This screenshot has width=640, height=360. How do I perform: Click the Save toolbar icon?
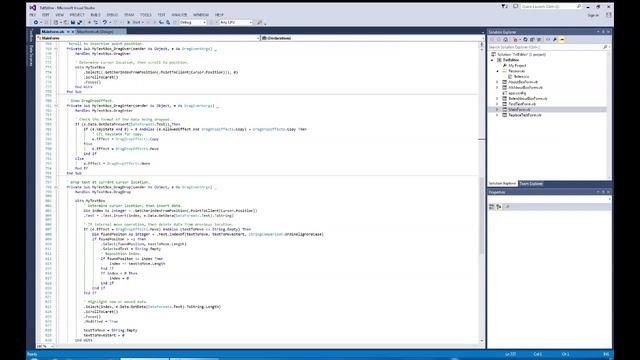click(73, 22)
